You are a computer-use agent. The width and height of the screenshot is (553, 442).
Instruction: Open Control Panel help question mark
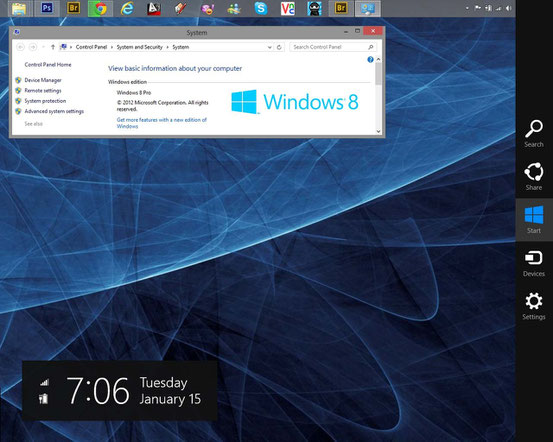370,60
